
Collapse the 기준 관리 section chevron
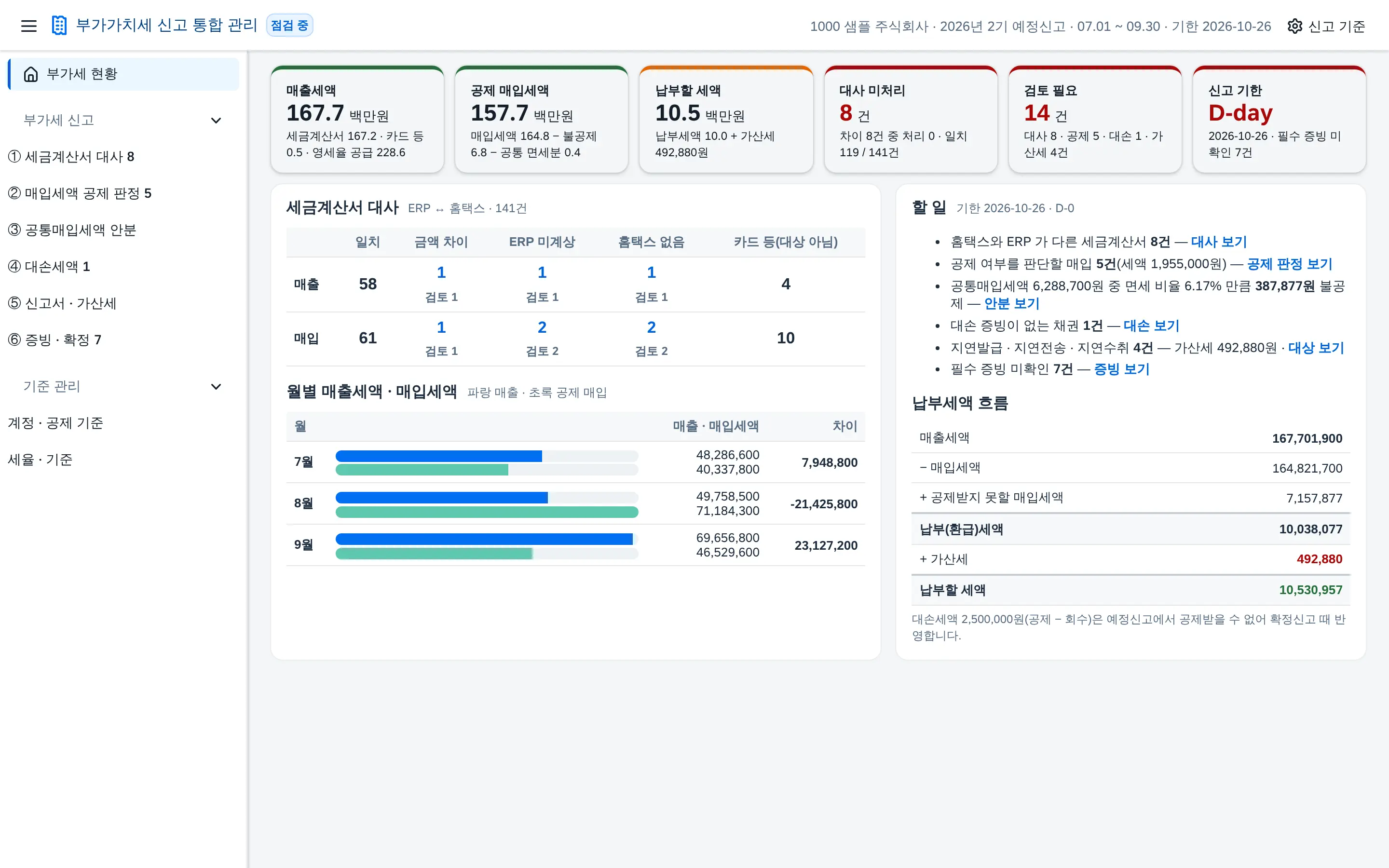(x=216, y=386)
